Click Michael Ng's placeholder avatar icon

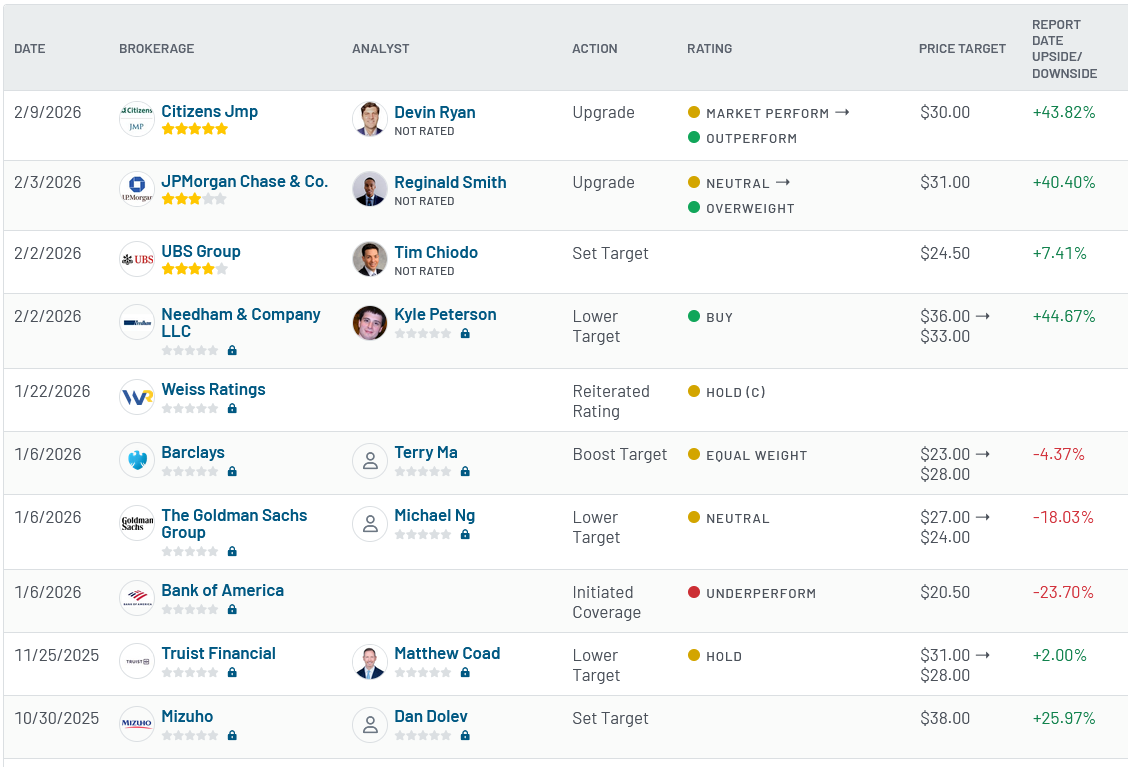pos(370,523)
